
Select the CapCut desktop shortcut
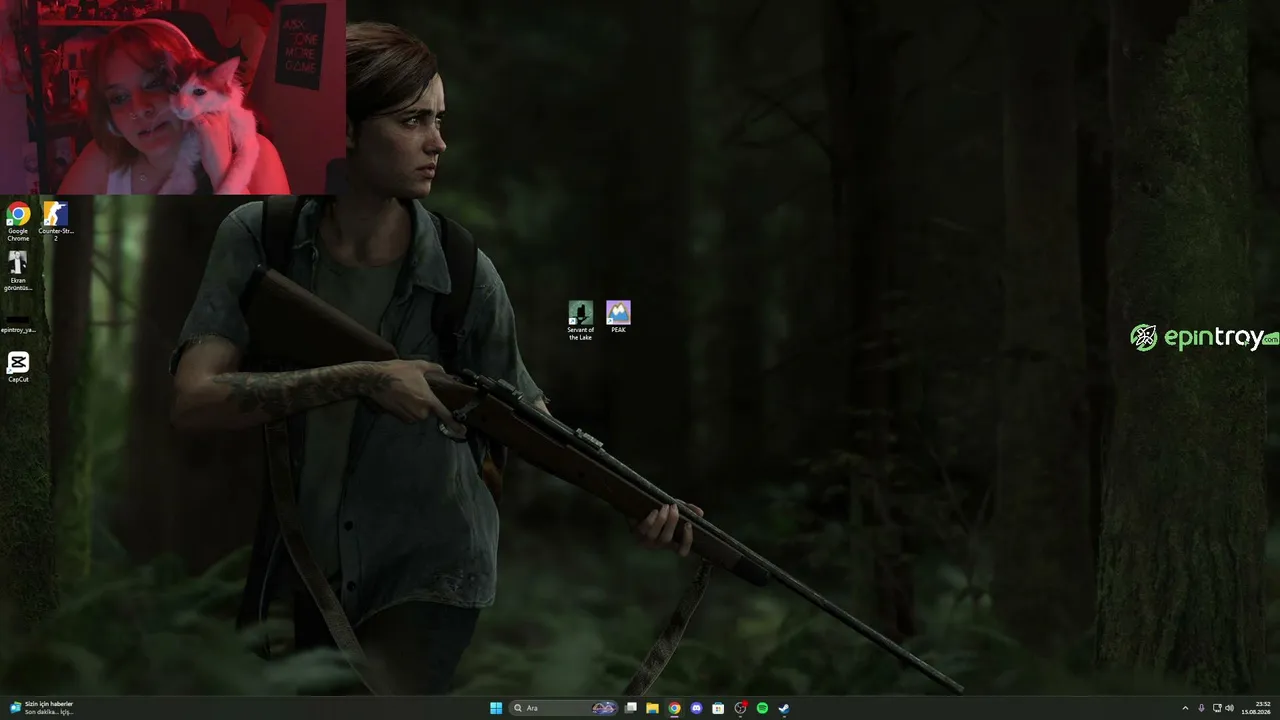pyautogui.click(x=18, y=367)
